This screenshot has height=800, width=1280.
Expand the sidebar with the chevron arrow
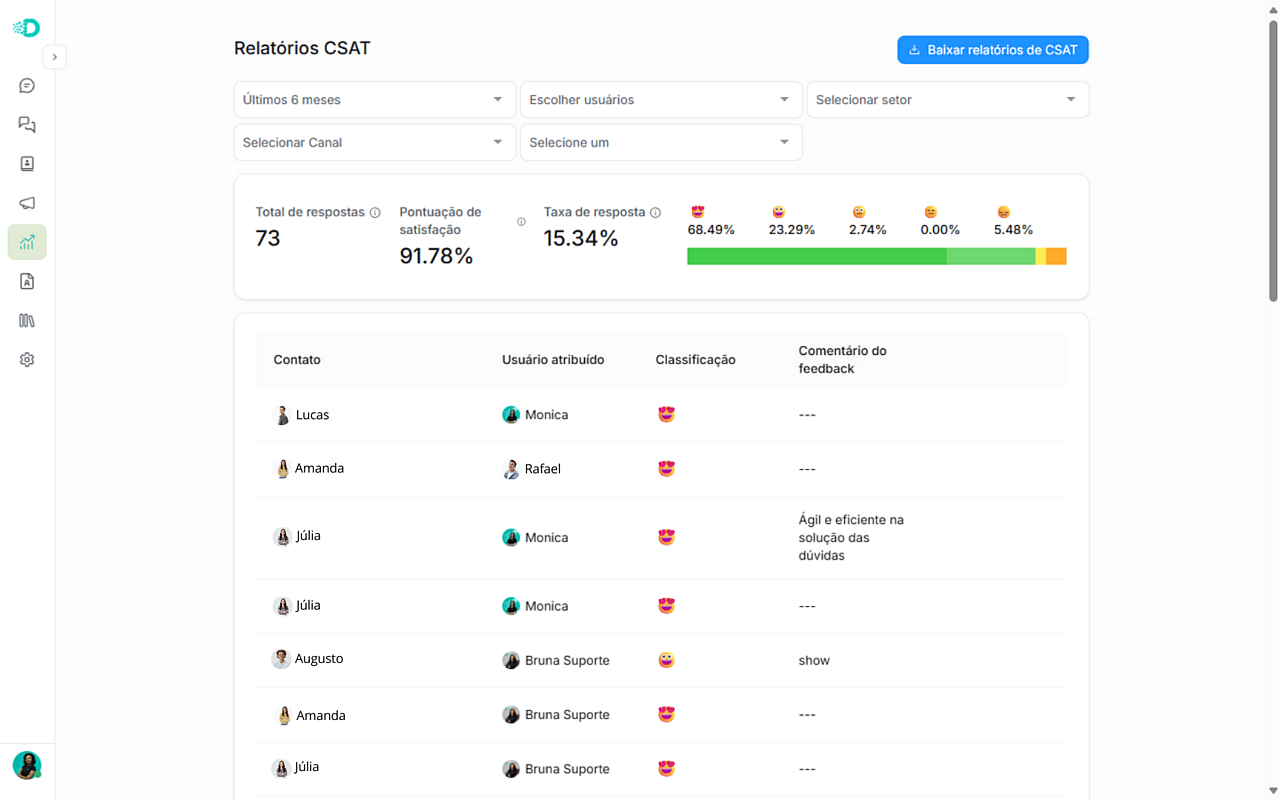coord(55,57)
